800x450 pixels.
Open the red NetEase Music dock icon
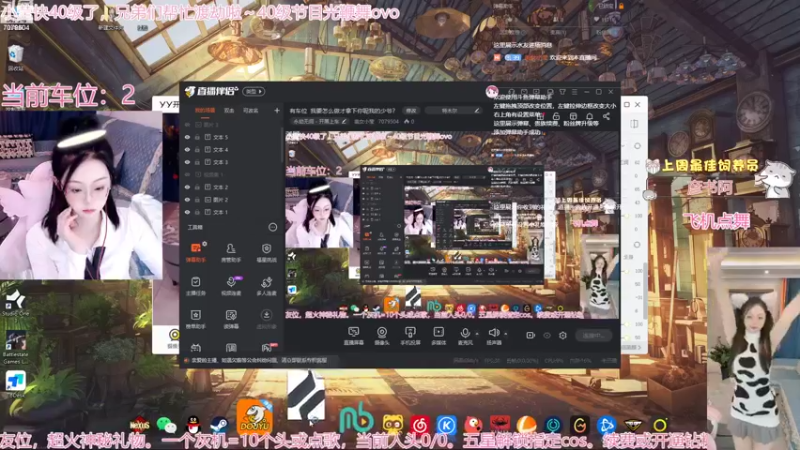point(420,424)
